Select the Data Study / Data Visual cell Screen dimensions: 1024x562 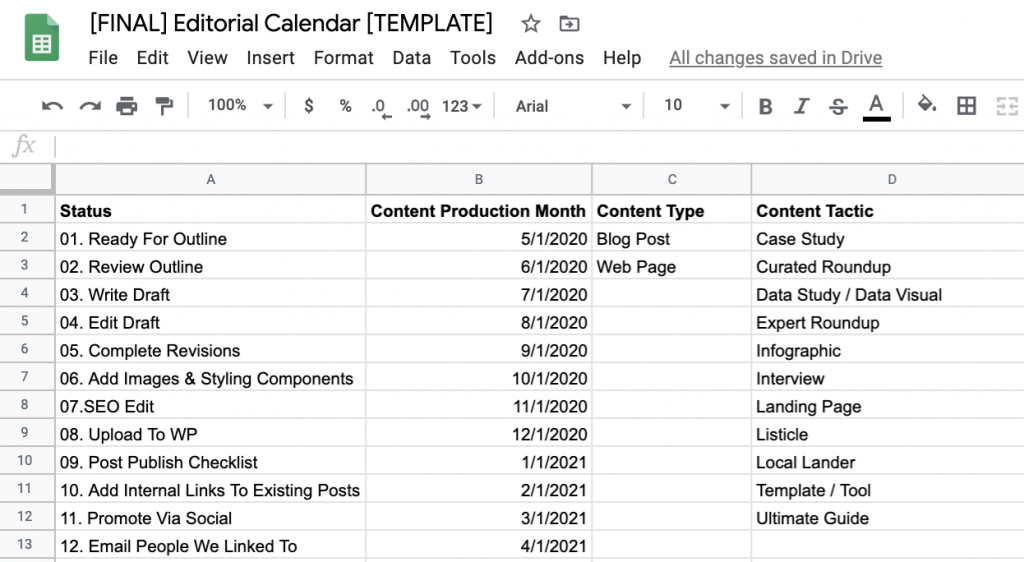point(888,294)
